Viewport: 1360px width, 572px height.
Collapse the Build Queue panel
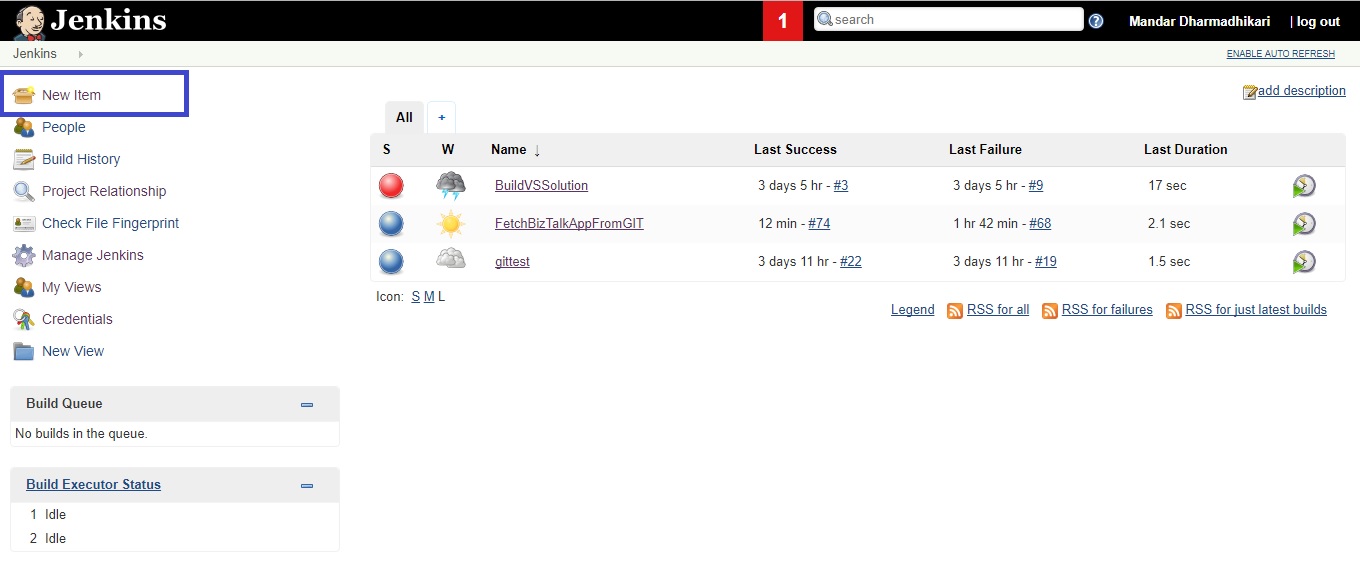point(307,405)
